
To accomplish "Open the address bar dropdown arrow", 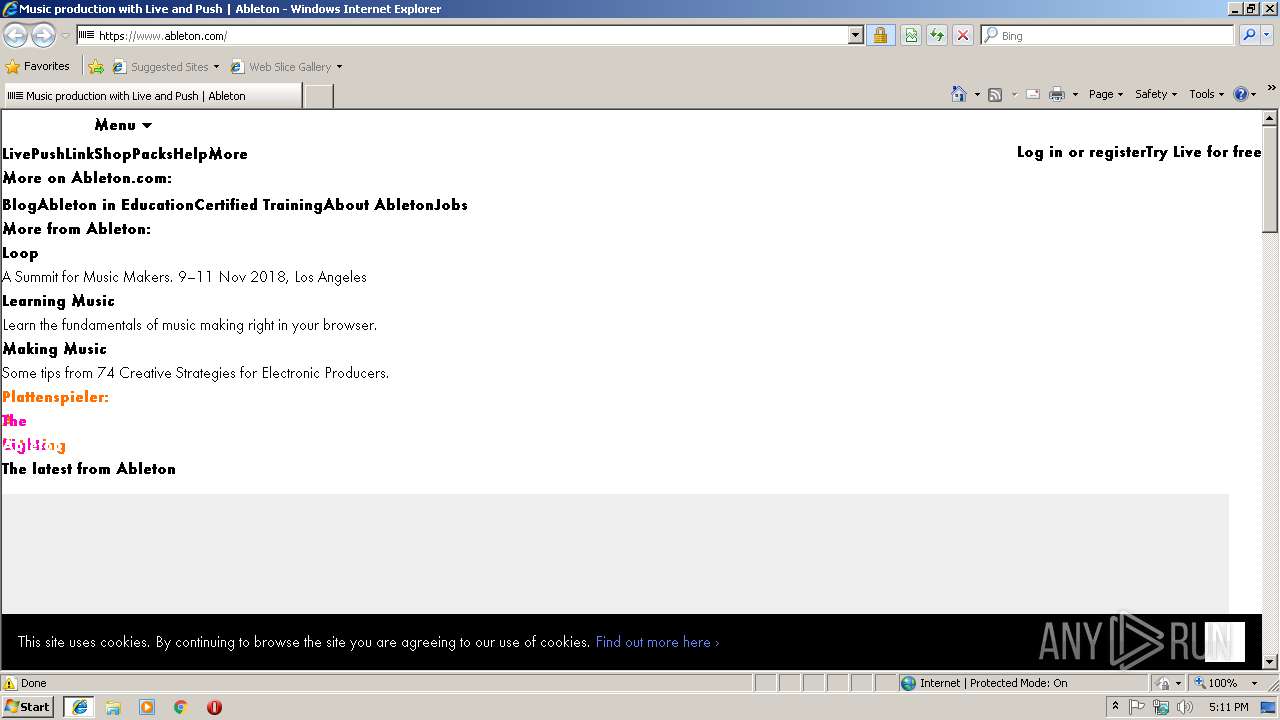I will click(855, 35).
